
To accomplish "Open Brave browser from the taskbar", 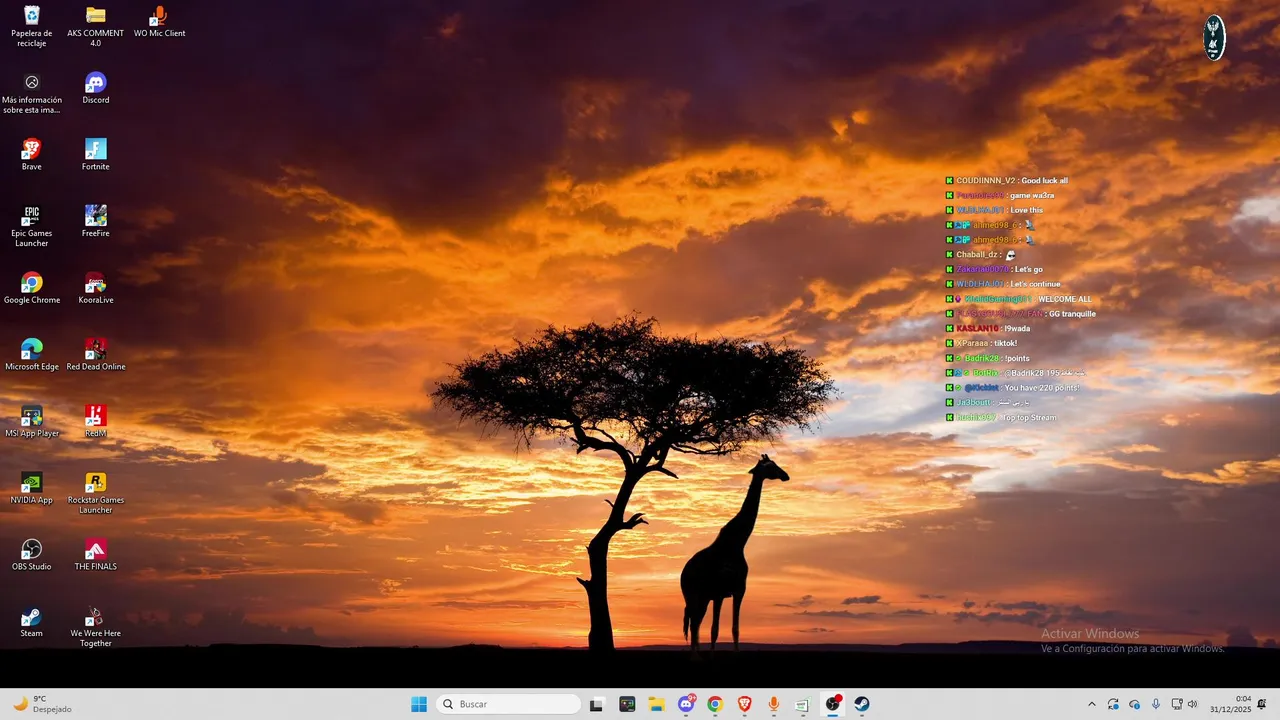I will click(x=744, y=704).
